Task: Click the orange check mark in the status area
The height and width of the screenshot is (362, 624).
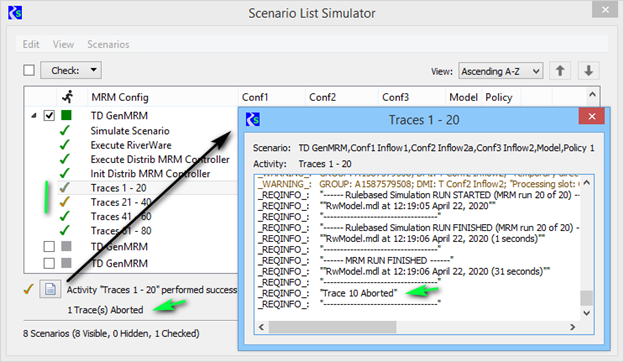Action: (28, 289)
